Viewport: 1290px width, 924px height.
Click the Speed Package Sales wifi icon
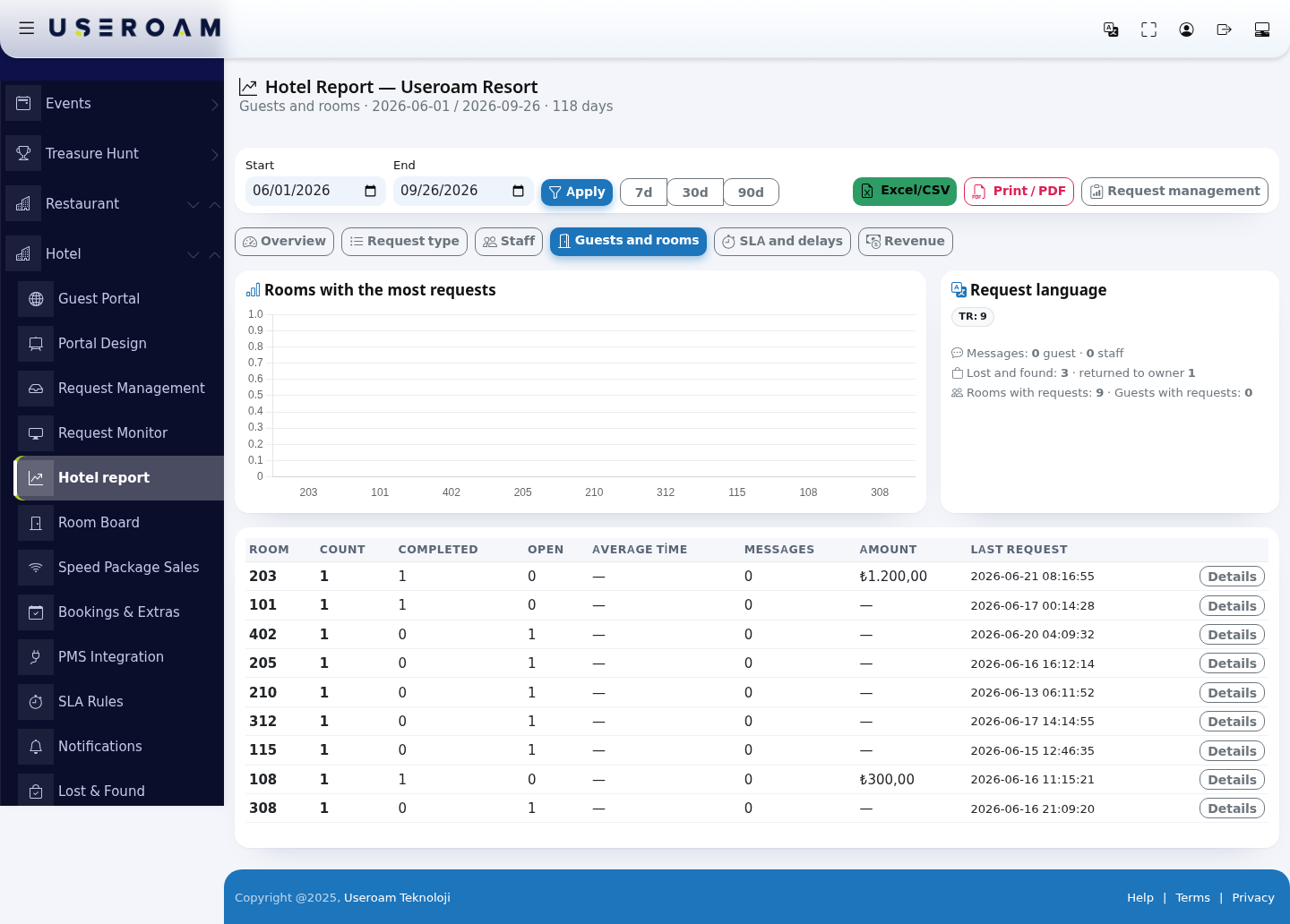pyautogui.click(x=36, y=568)
